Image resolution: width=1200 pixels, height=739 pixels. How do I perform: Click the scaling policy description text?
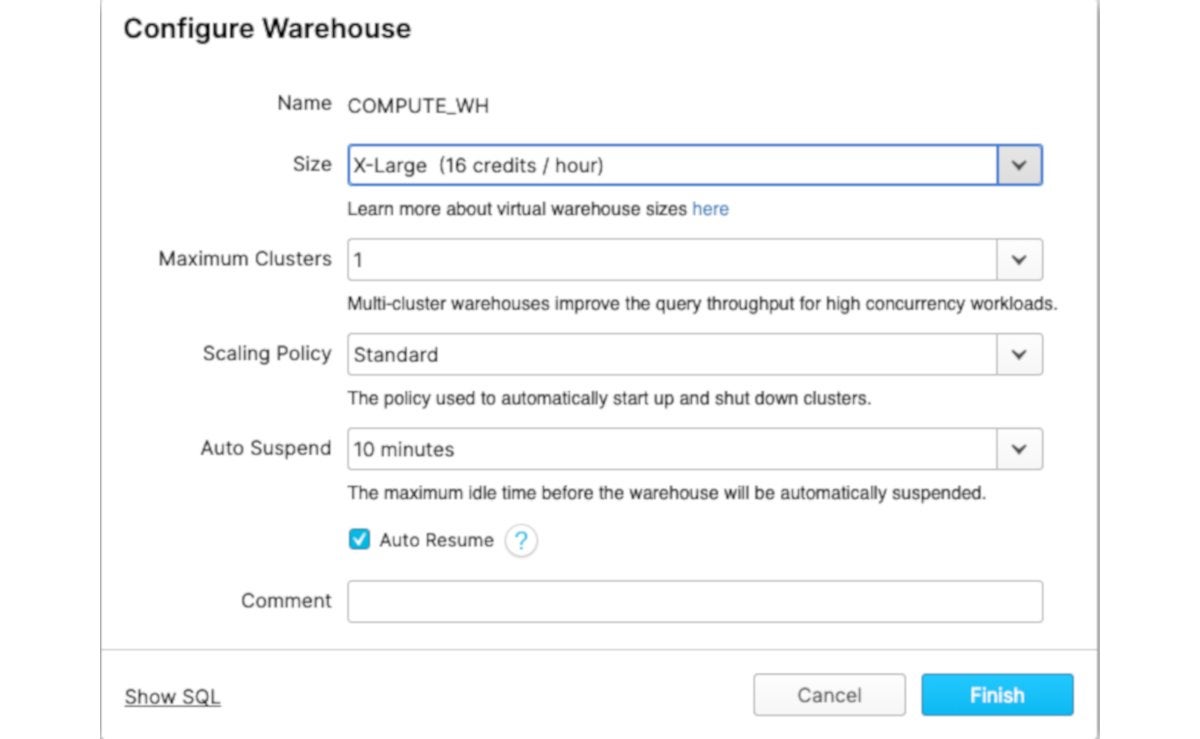pyautogui.click(x=609, y=398)
